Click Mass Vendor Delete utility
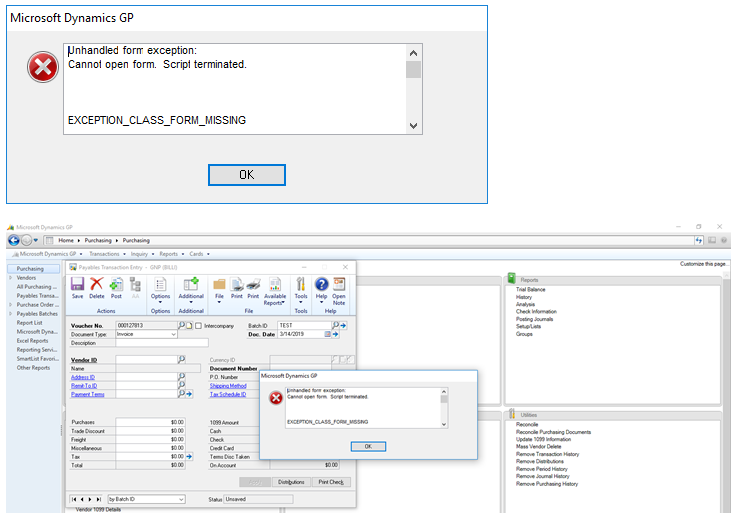Image resolution: width=738 pixels, height=520 pixels. [x=538, y=446]
